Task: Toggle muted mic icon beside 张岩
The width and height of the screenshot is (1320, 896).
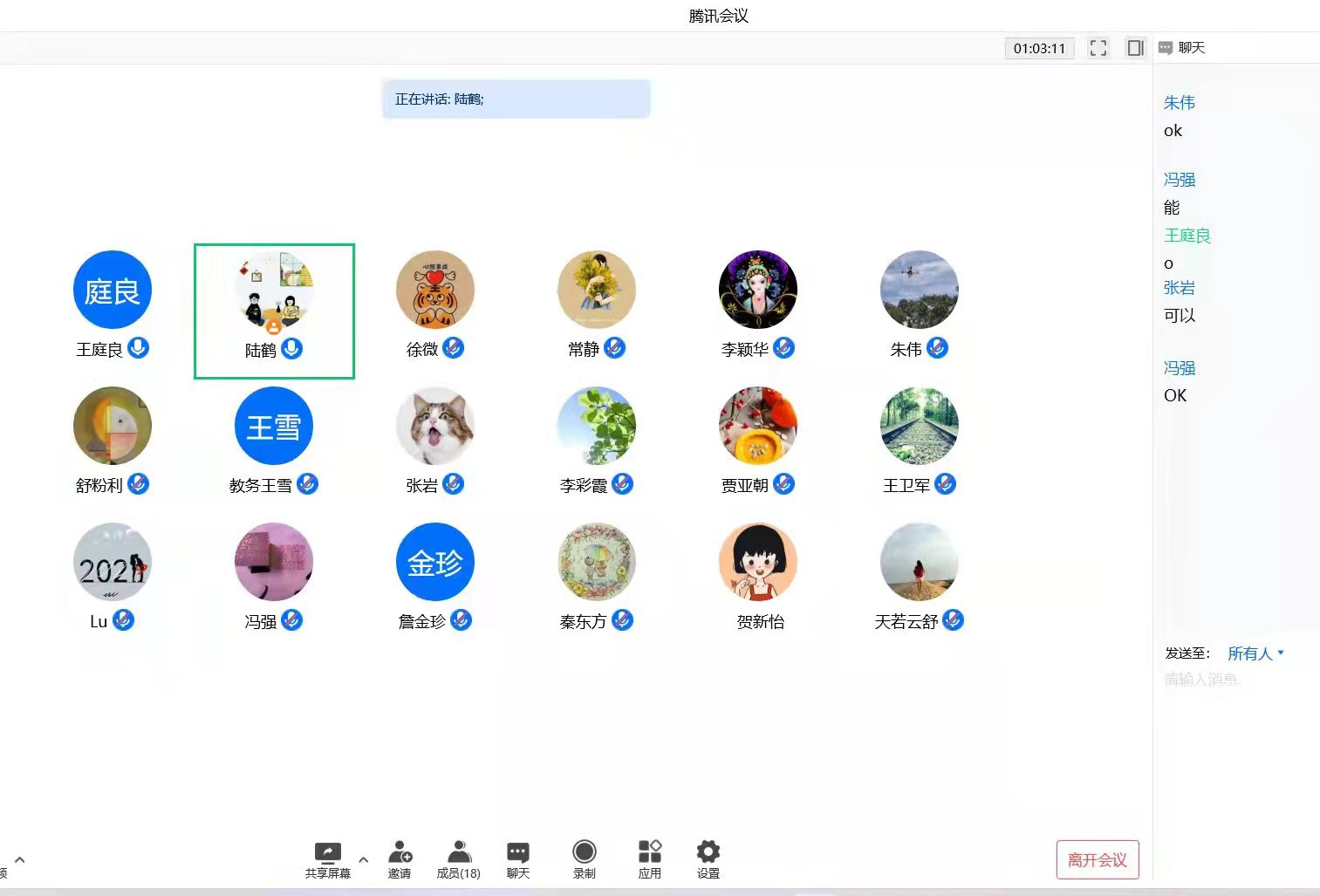Action: (453, 484)
